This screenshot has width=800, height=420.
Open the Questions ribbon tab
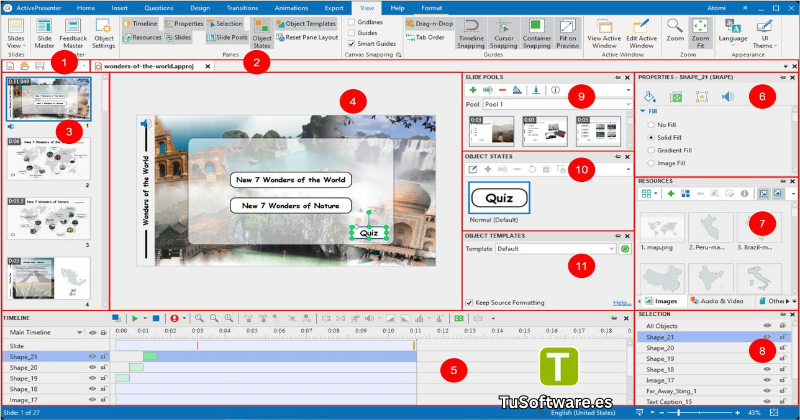(159, 8)
